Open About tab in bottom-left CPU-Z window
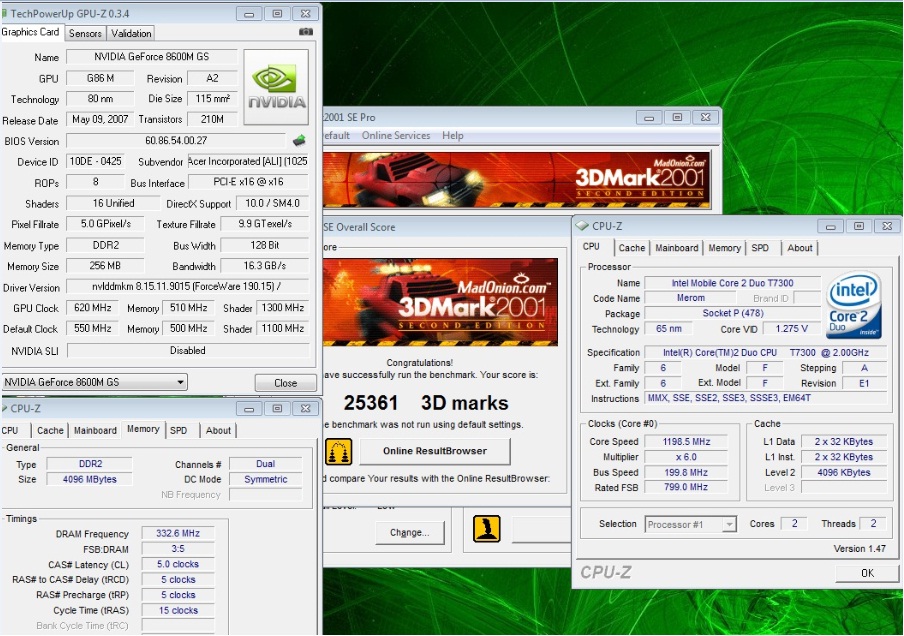This screenshot has height=636, width=904. (x=218, y=430)
